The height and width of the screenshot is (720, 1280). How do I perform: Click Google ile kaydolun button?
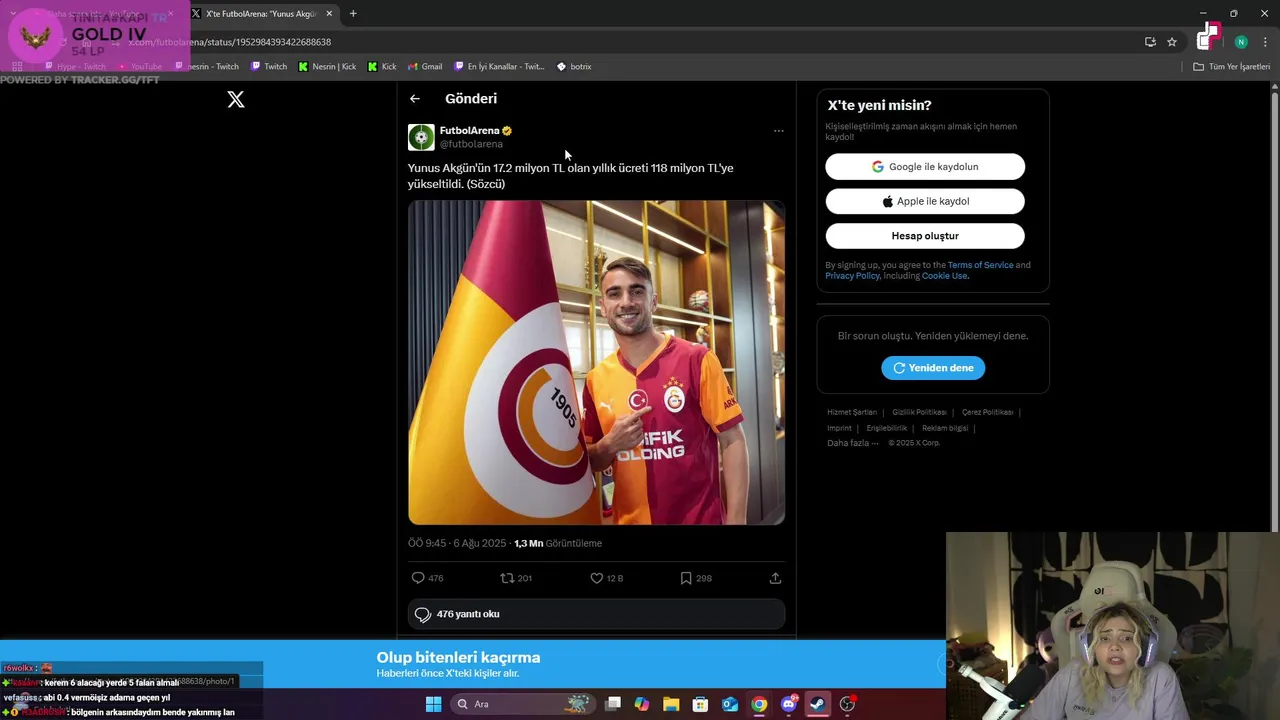[925, 167]
